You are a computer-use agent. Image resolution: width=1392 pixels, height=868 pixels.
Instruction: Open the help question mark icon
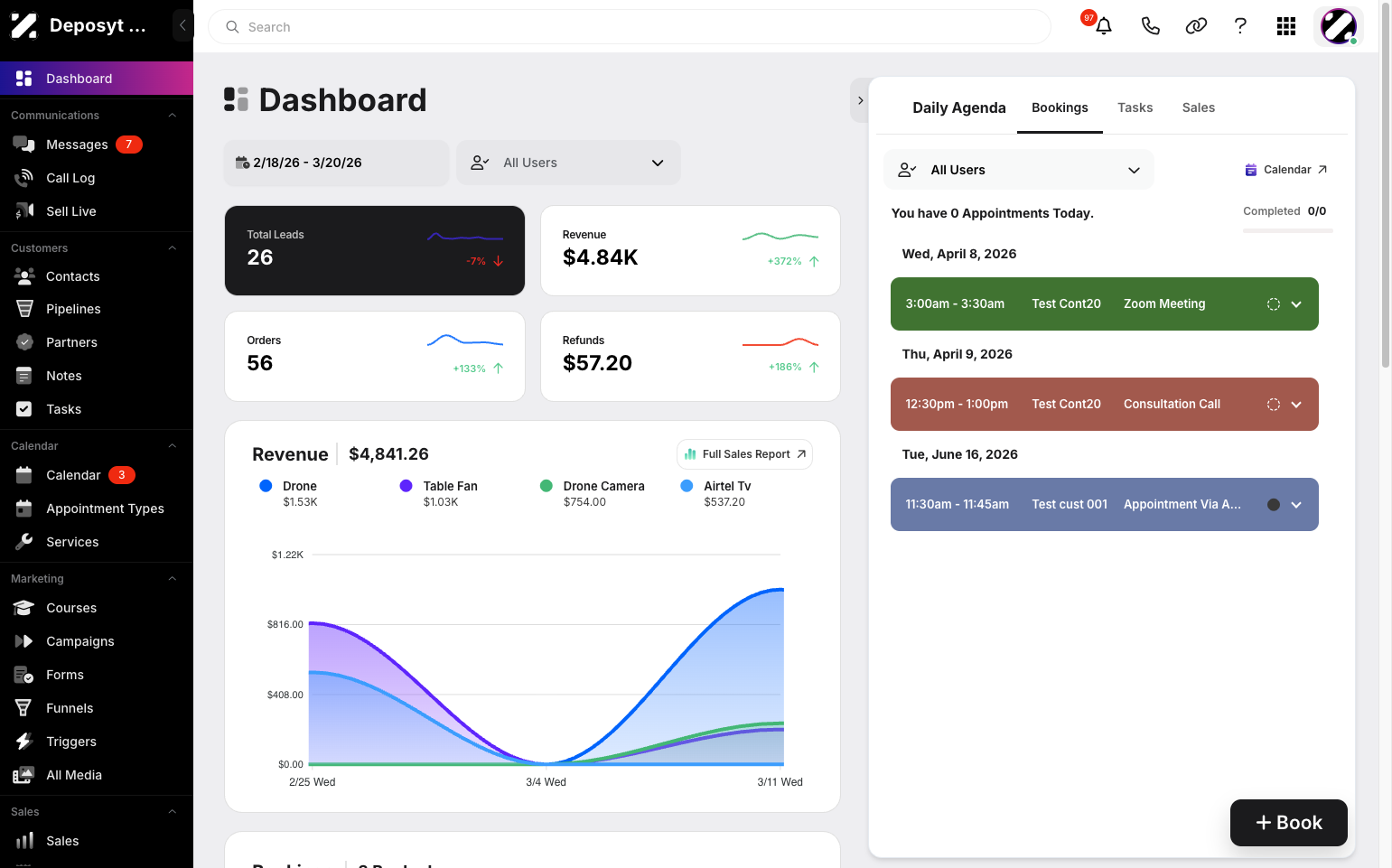1240,26
